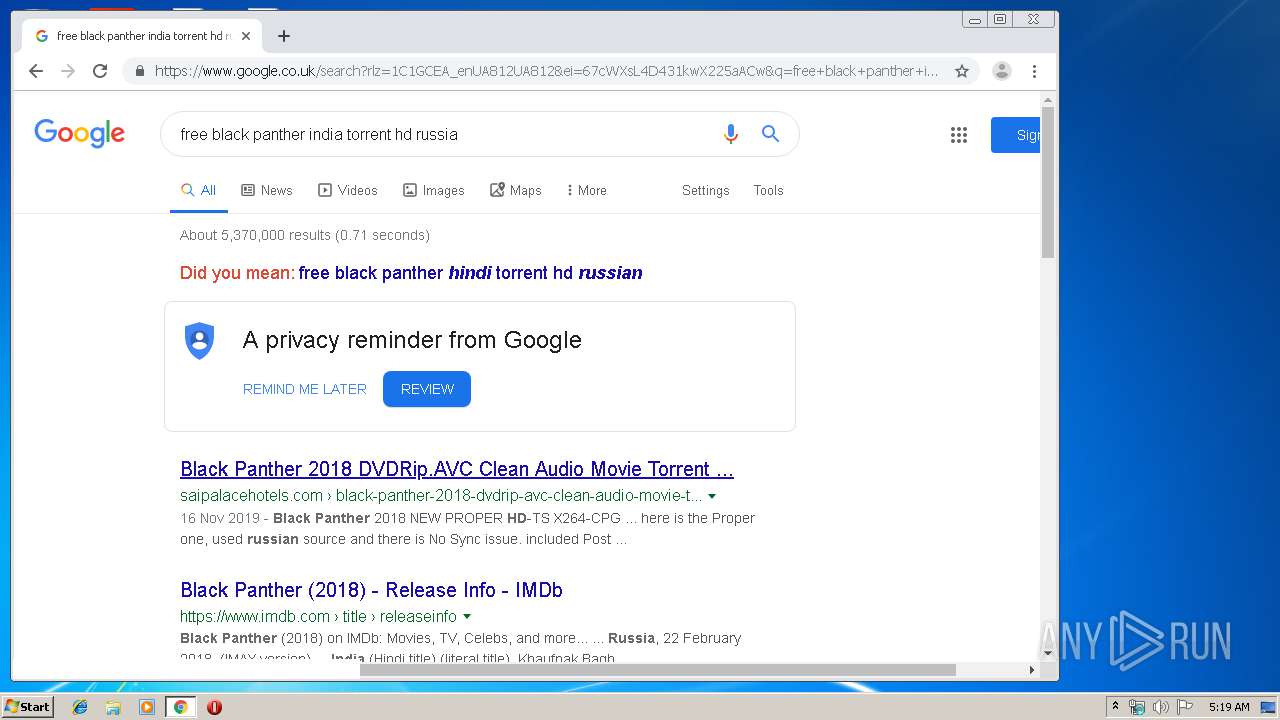This screenshot has width=1280, height=720.
Task: Launch Internet Explorer from the taskbar
Action: [80, 707]
